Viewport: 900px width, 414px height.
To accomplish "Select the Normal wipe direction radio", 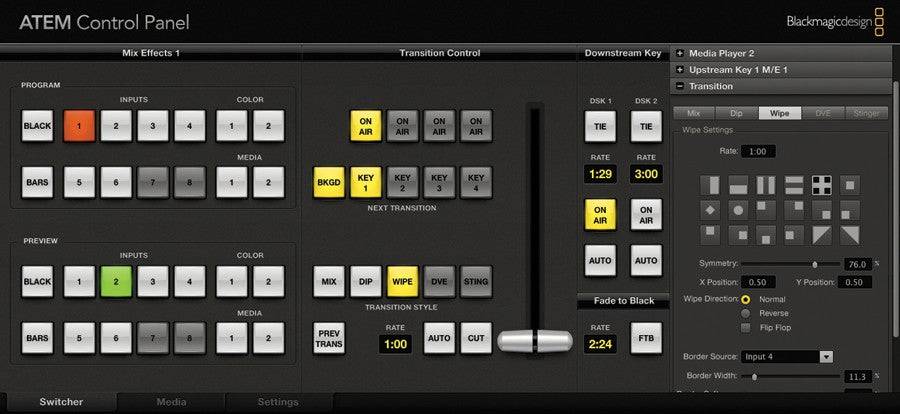I will (746, 299).
